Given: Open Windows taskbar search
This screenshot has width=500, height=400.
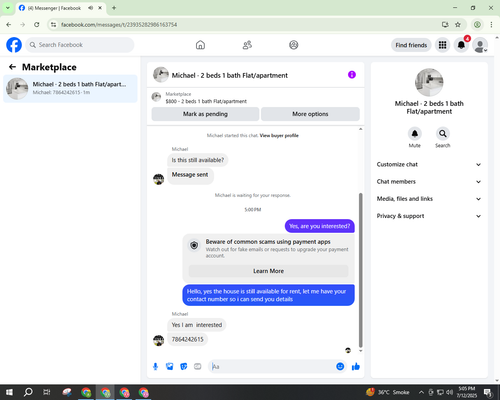Looking at the screenshot, I should click(28, 392).
